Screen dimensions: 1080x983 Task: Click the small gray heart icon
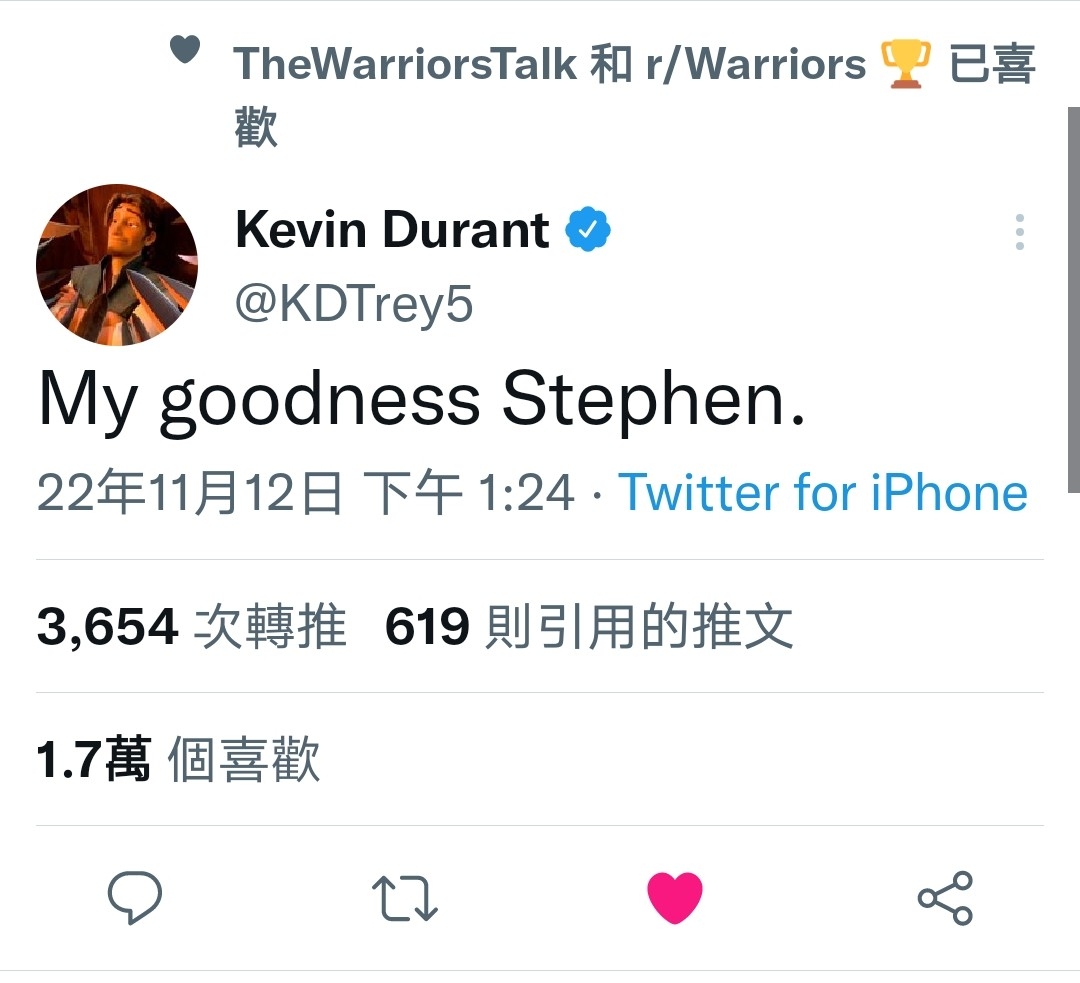tap(185, 49)
